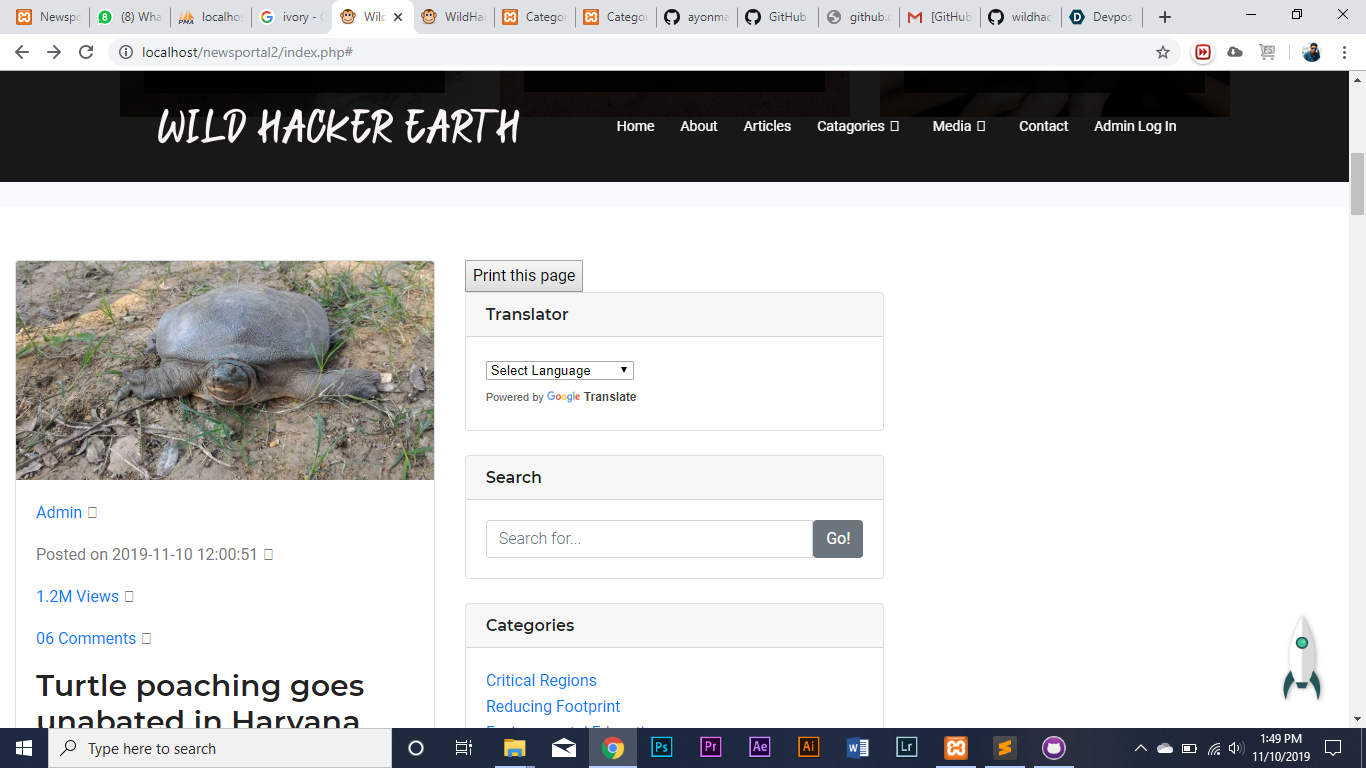Click the Windows taskbar search box
Viewport: 1366px width, 768px height.
[x=218, y=748]
